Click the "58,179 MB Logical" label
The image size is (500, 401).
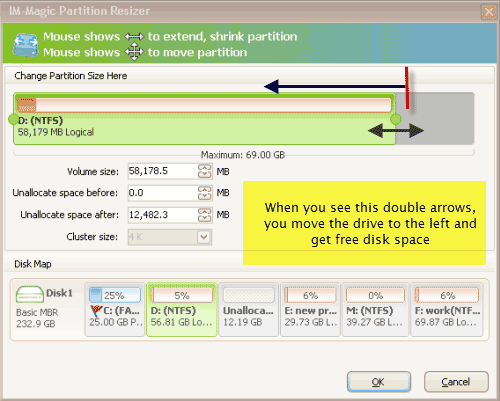click(x=56, y=132)
